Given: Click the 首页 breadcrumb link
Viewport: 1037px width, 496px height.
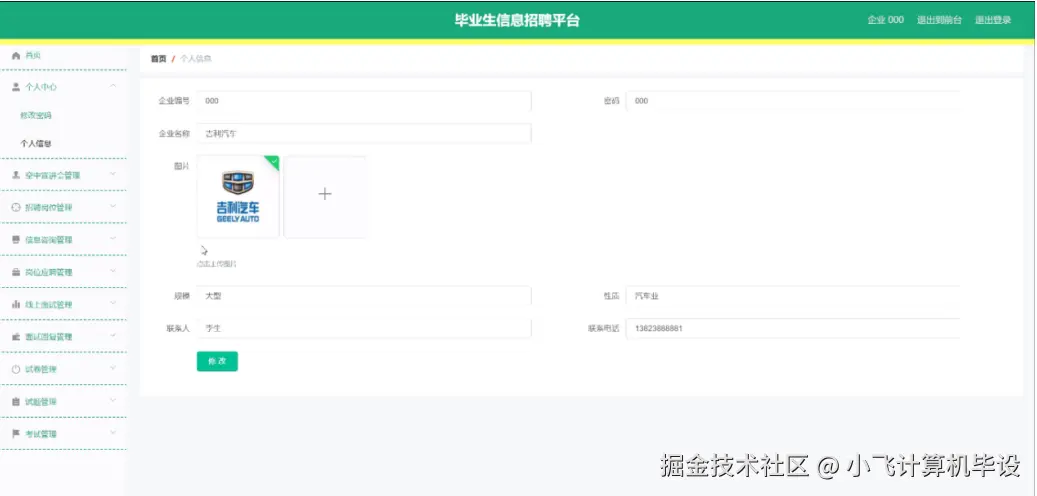Looking at the screenshot, I should pyautogui.click(x=159, y=59).
